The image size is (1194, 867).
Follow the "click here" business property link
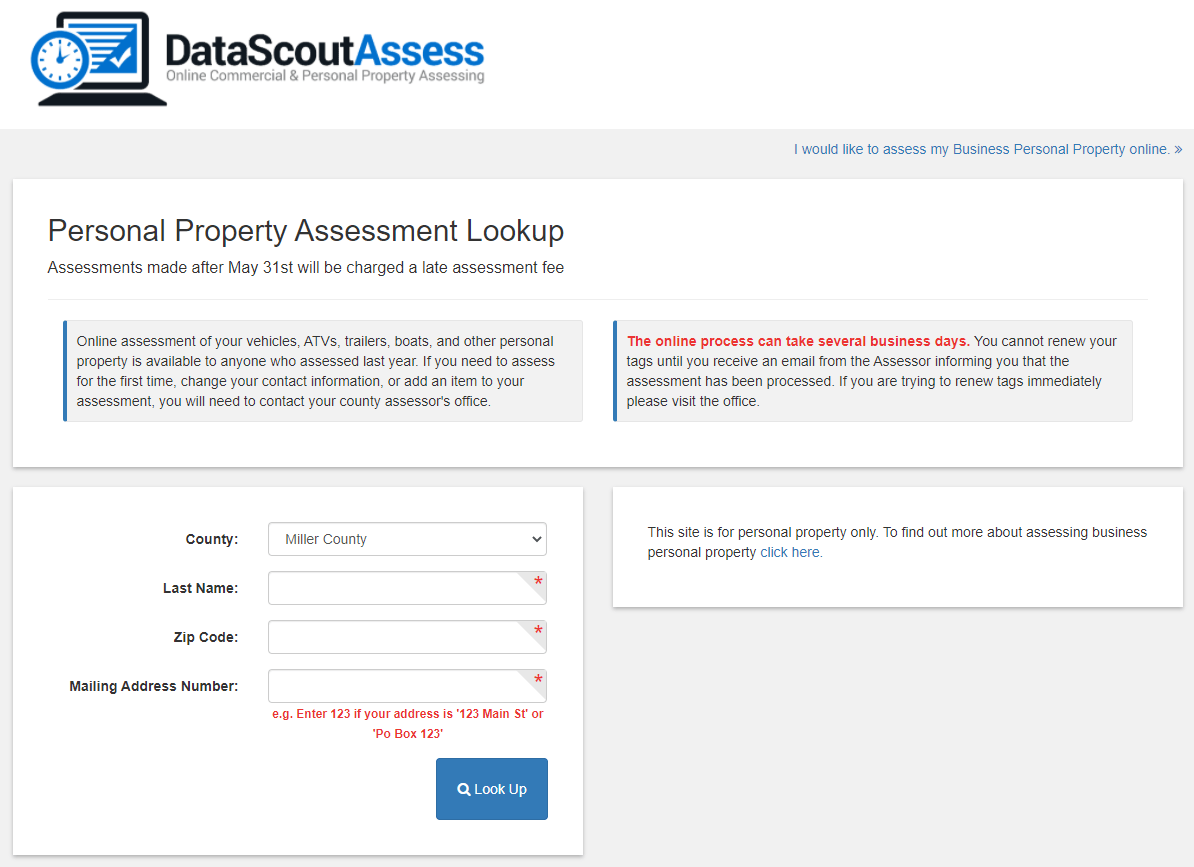click(x=791, y=552)
